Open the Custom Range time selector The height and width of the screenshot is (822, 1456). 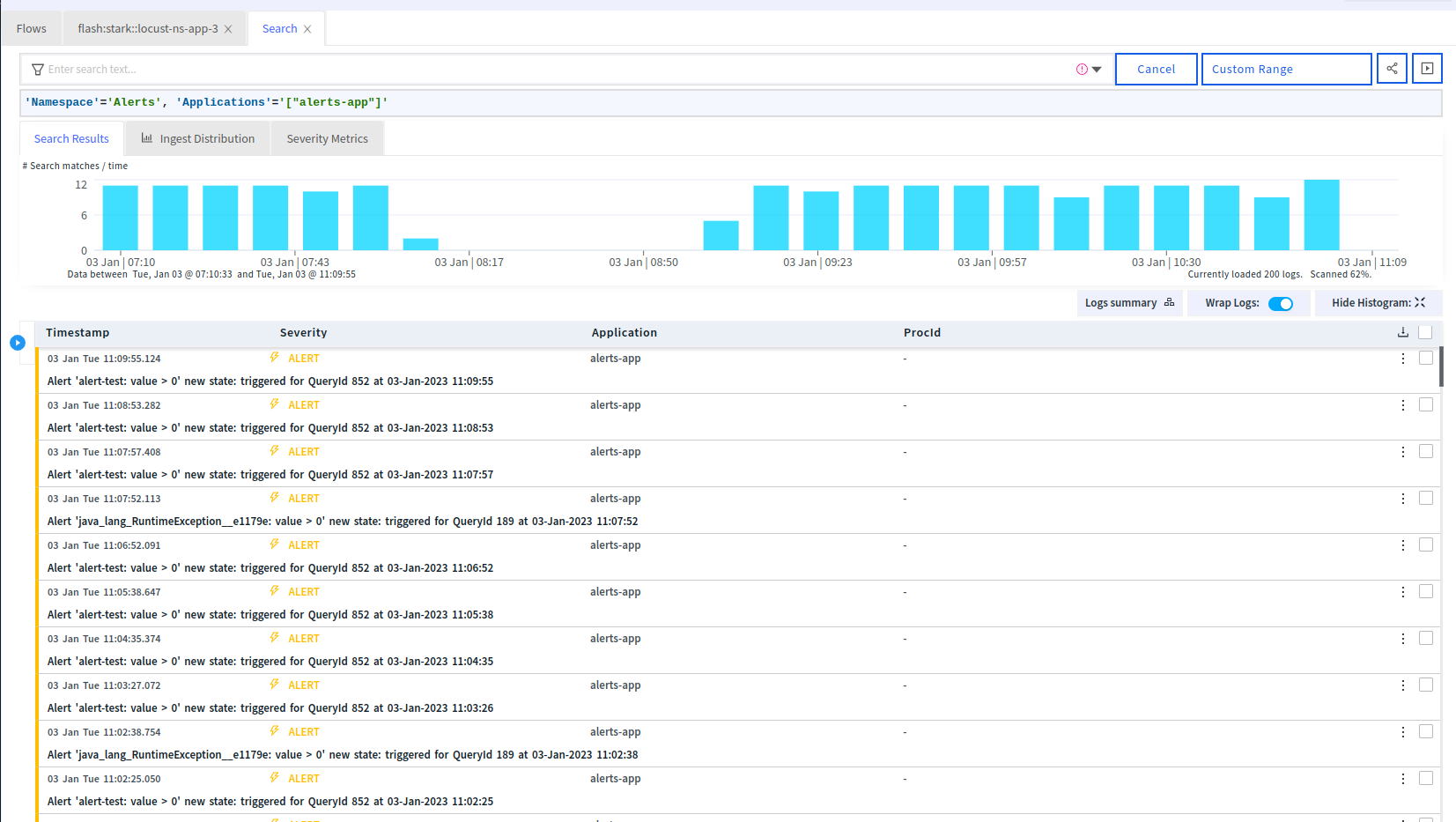(x=1285, y=69)
